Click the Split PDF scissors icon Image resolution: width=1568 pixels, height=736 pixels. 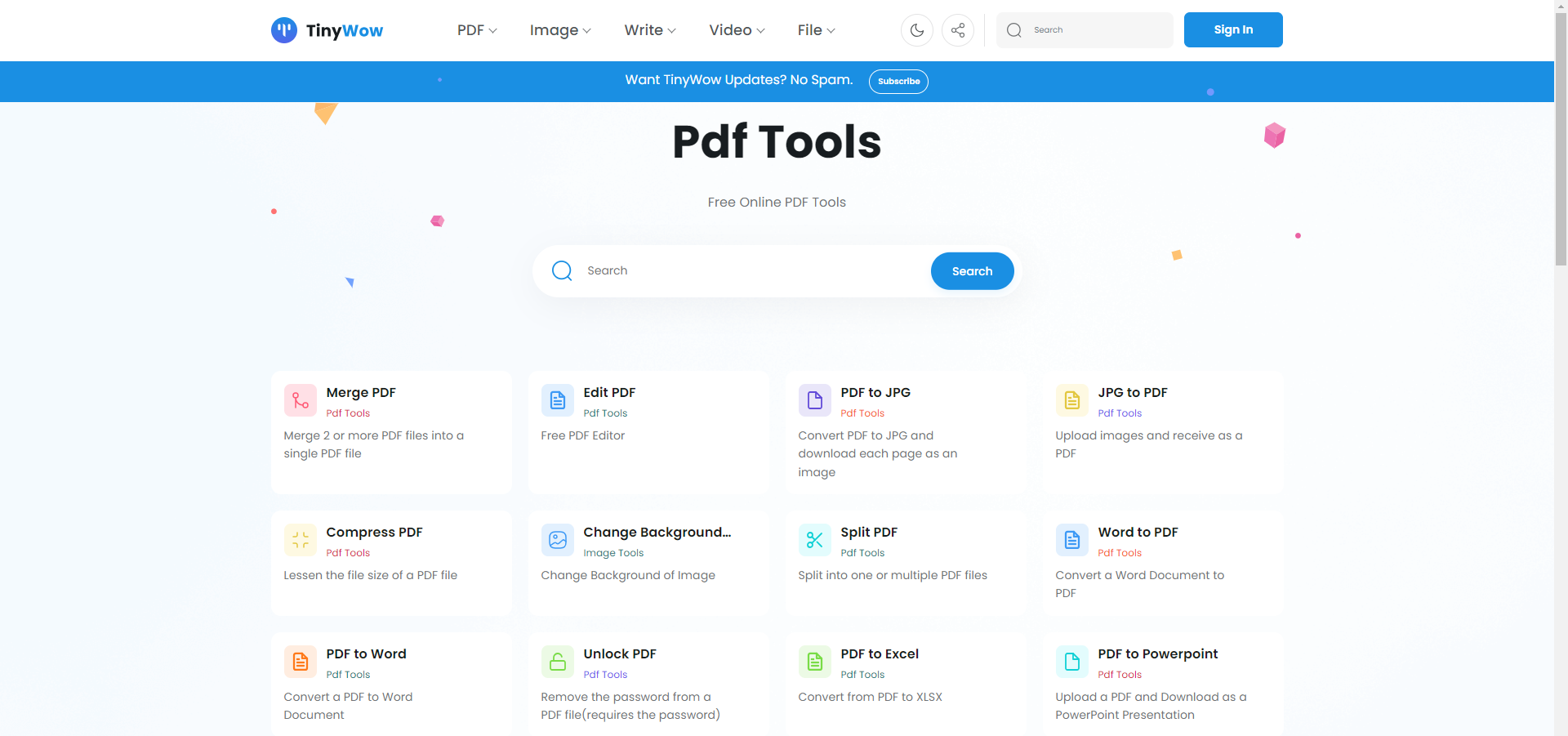814,540
